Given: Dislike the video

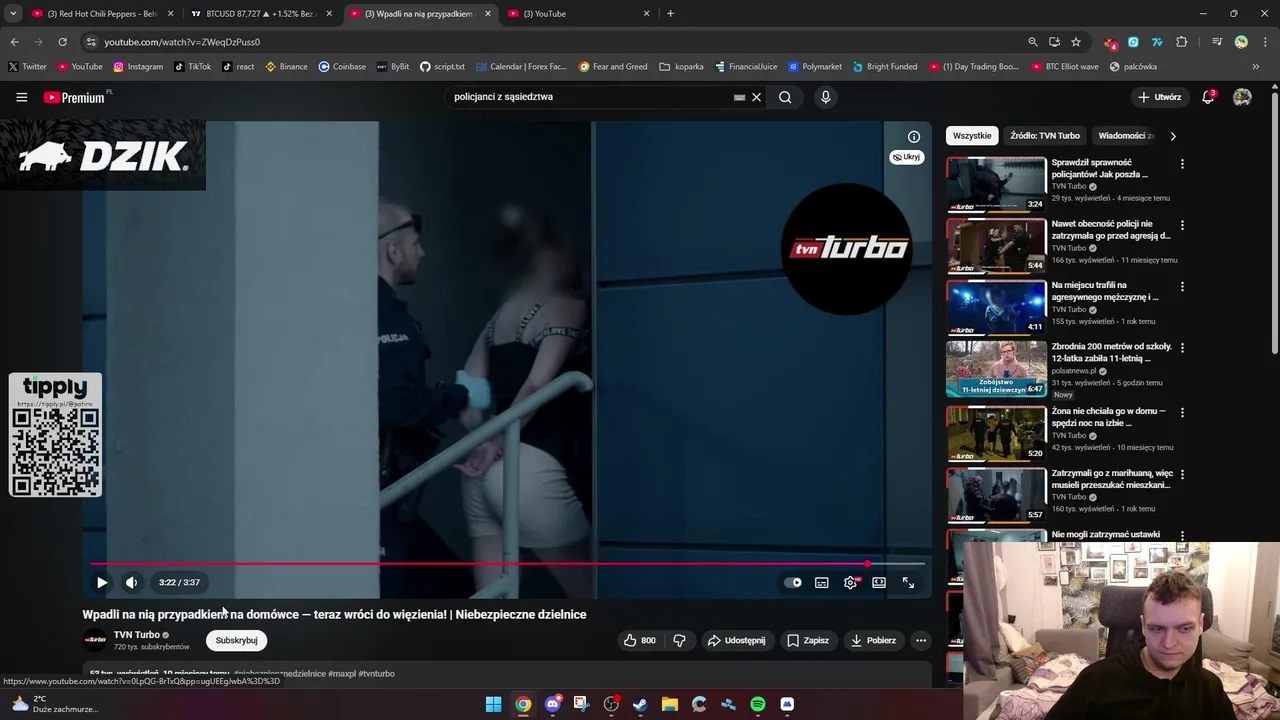Looking at the screenshot, I should 679,640.
